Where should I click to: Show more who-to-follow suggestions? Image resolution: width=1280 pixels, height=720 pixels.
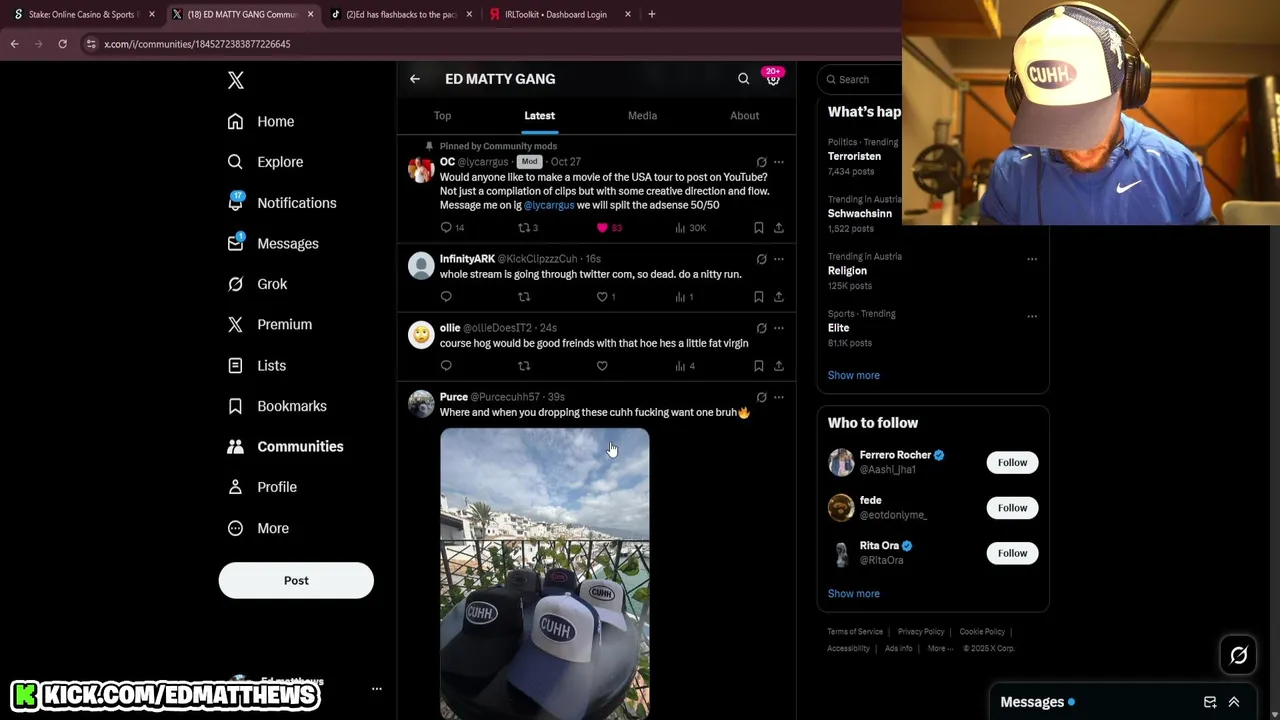click(x=854, y=594)
